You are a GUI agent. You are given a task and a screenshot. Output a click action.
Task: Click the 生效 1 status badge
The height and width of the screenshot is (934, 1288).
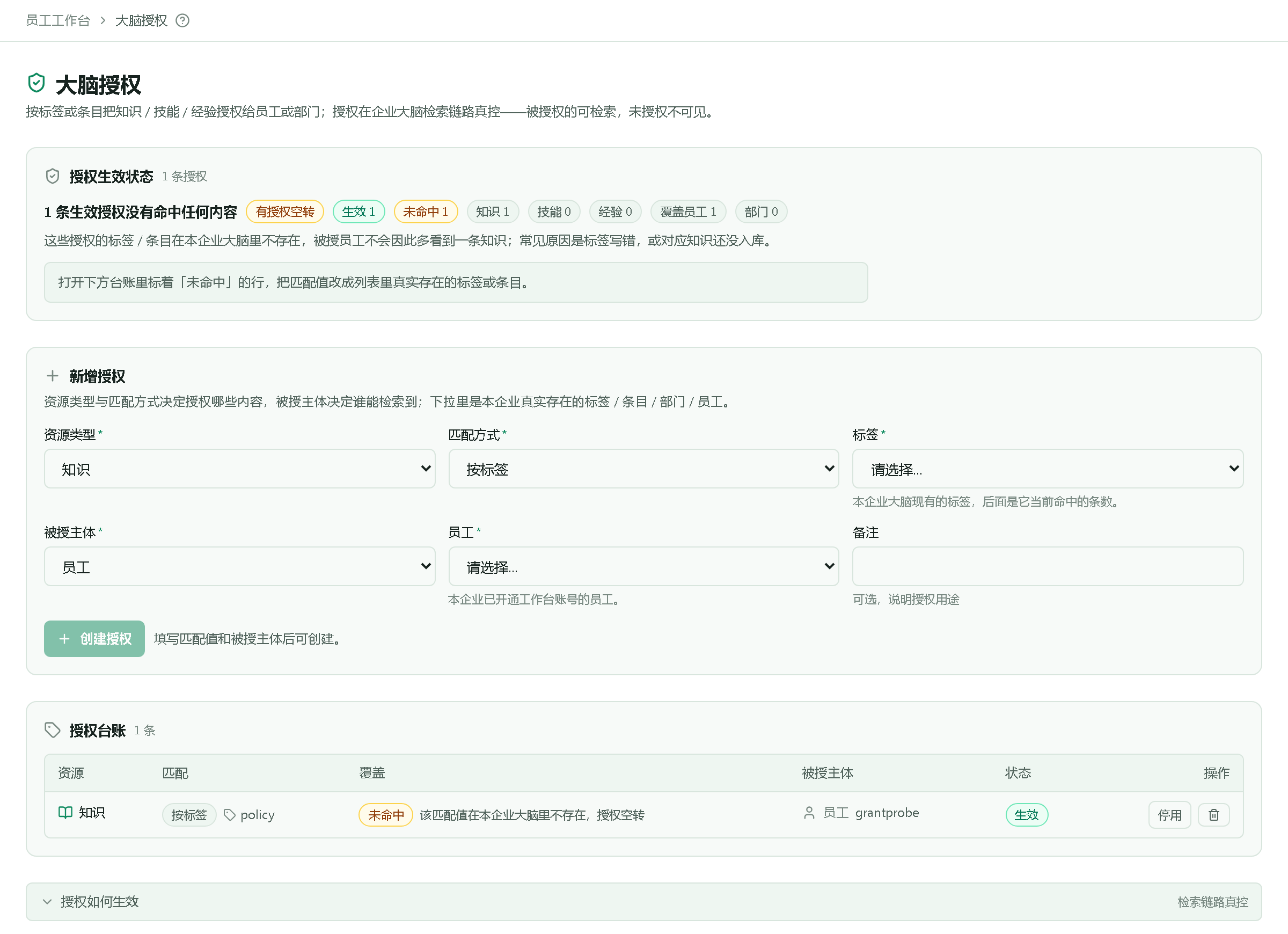(x=358, y=211)
